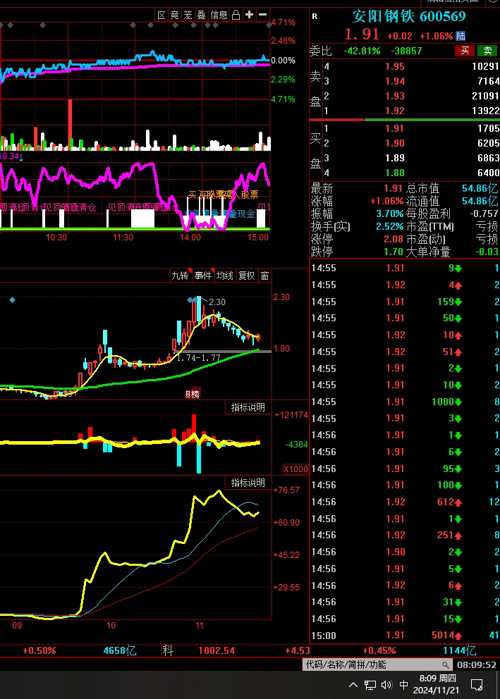This screenshot has width=500, height=699.
Task: Click the lock icon in intraday toolbar
Action: tap(236, 15)
